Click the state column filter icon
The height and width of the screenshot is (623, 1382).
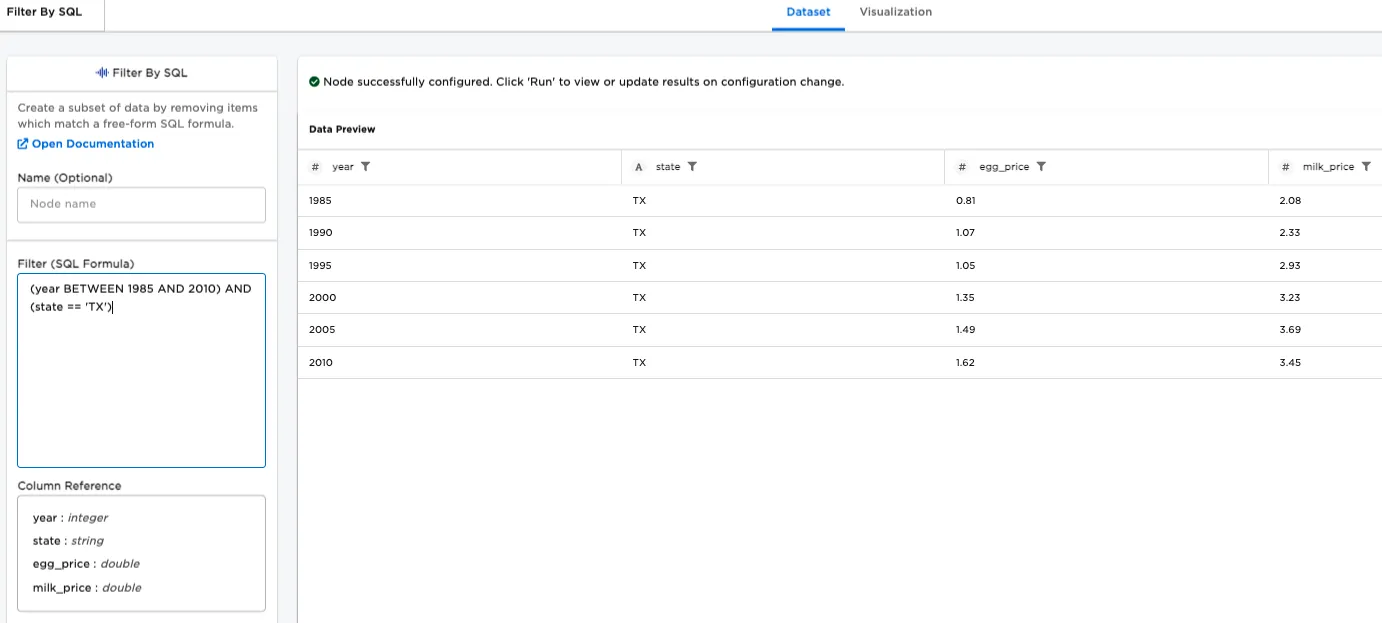pos(692,167)
